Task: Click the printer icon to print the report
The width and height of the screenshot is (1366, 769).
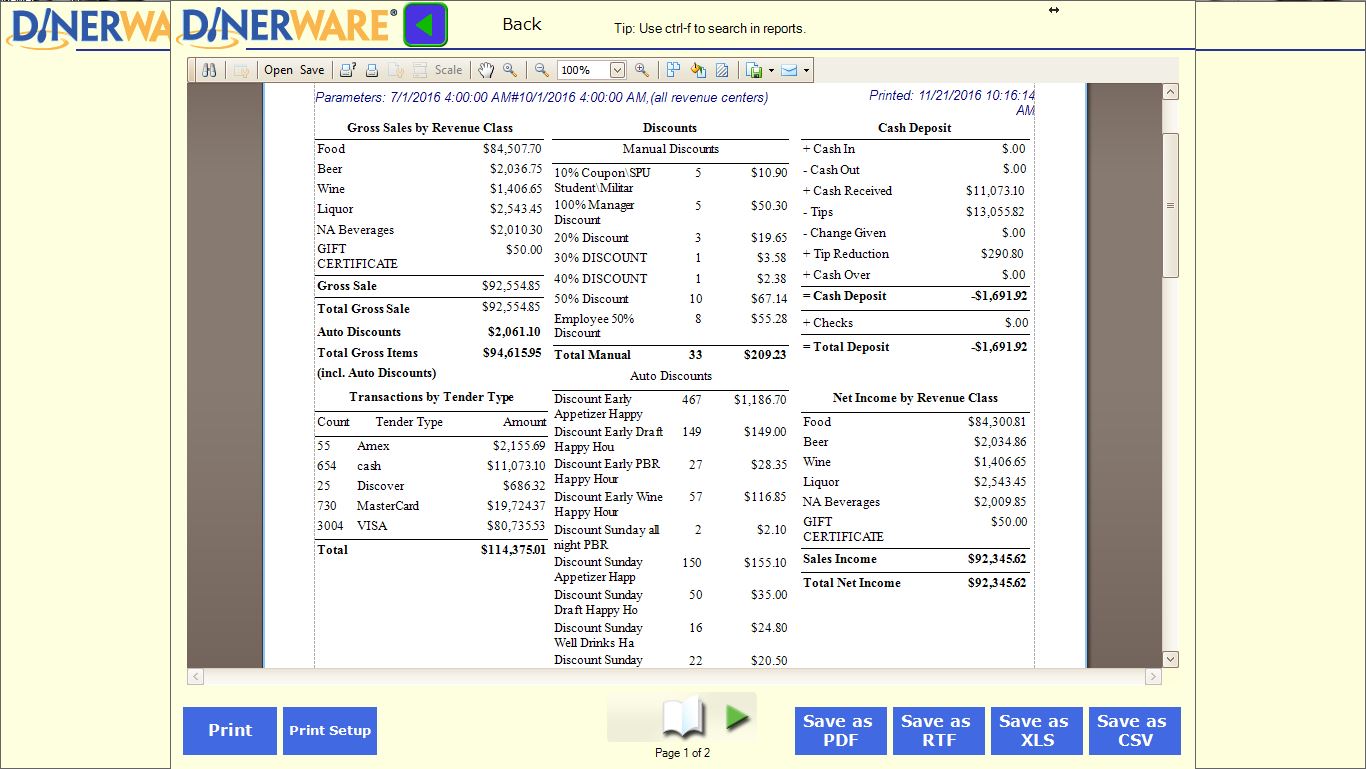Action: [x=371, y=70]
